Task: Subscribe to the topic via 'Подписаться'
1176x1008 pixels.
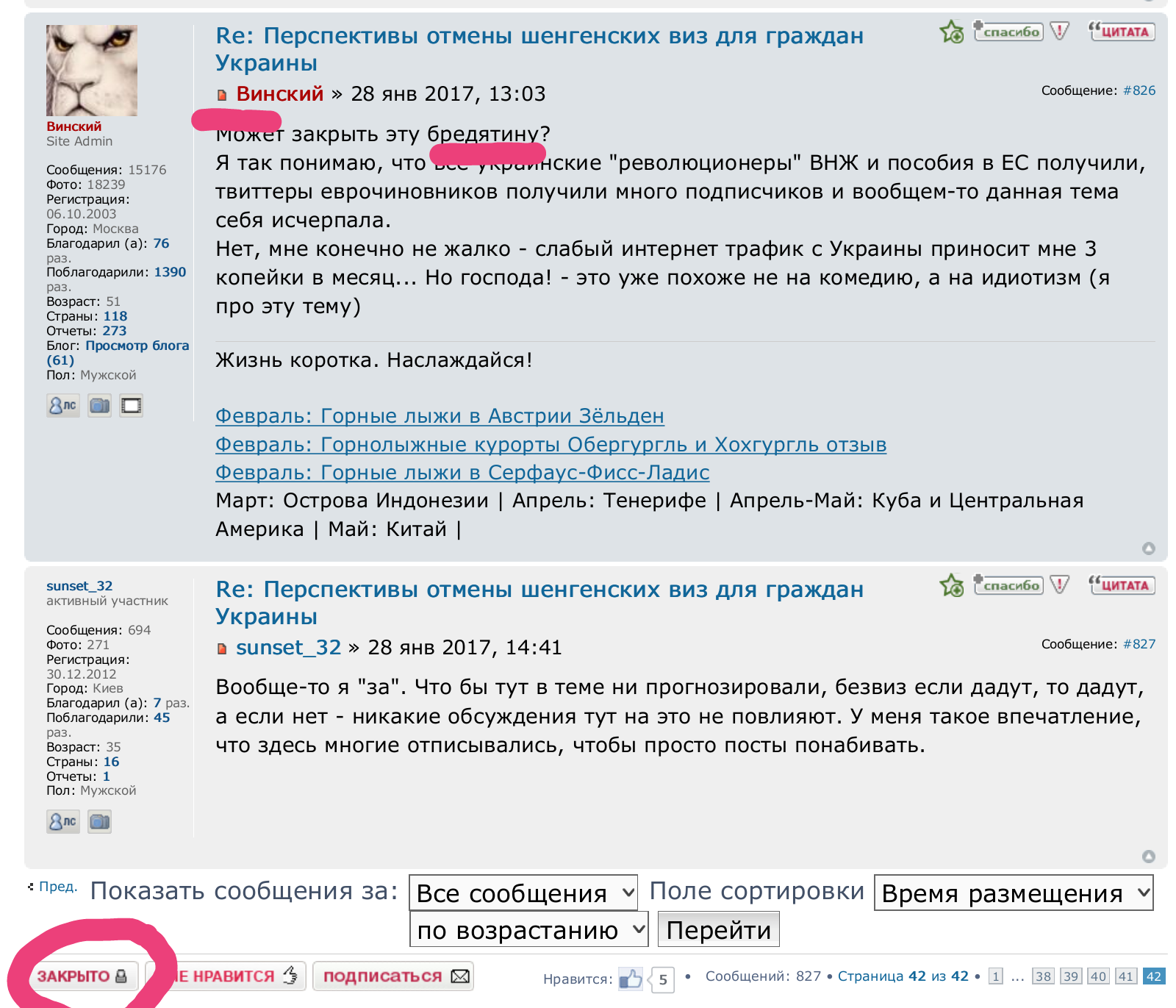Action: coord(394,976)
